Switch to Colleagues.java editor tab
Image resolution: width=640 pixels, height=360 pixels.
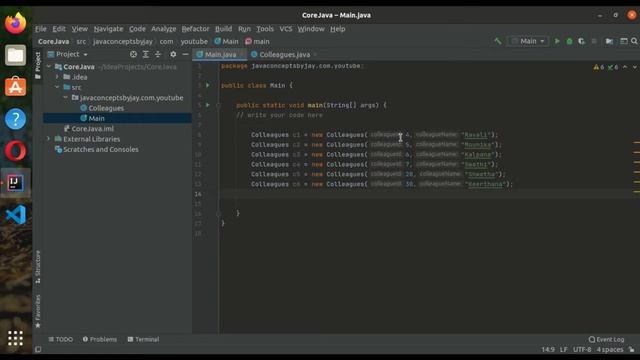coord(283,54)
